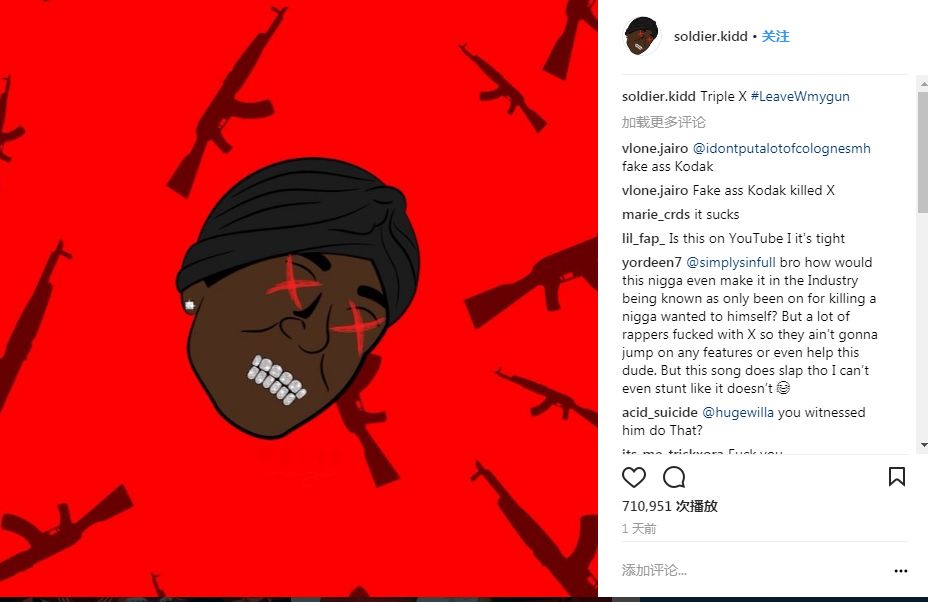Open the acid_suicide commenter profile
This screenshot has width=928, height=602.
click(x=659, y=413)
